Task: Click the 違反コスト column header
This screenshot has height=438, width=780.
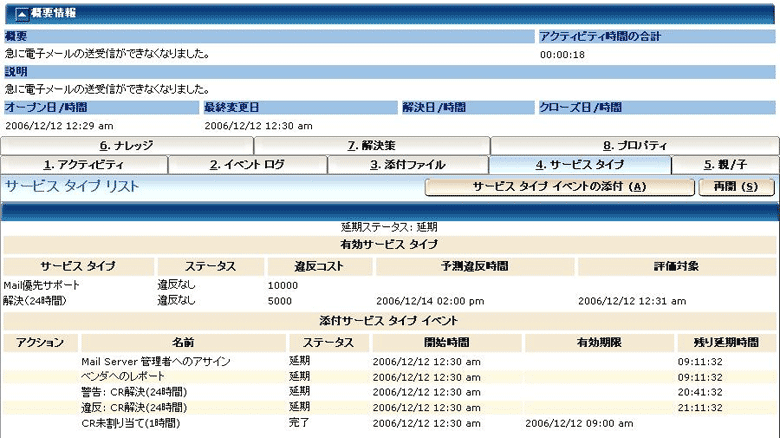Action: tap(320, 266)
